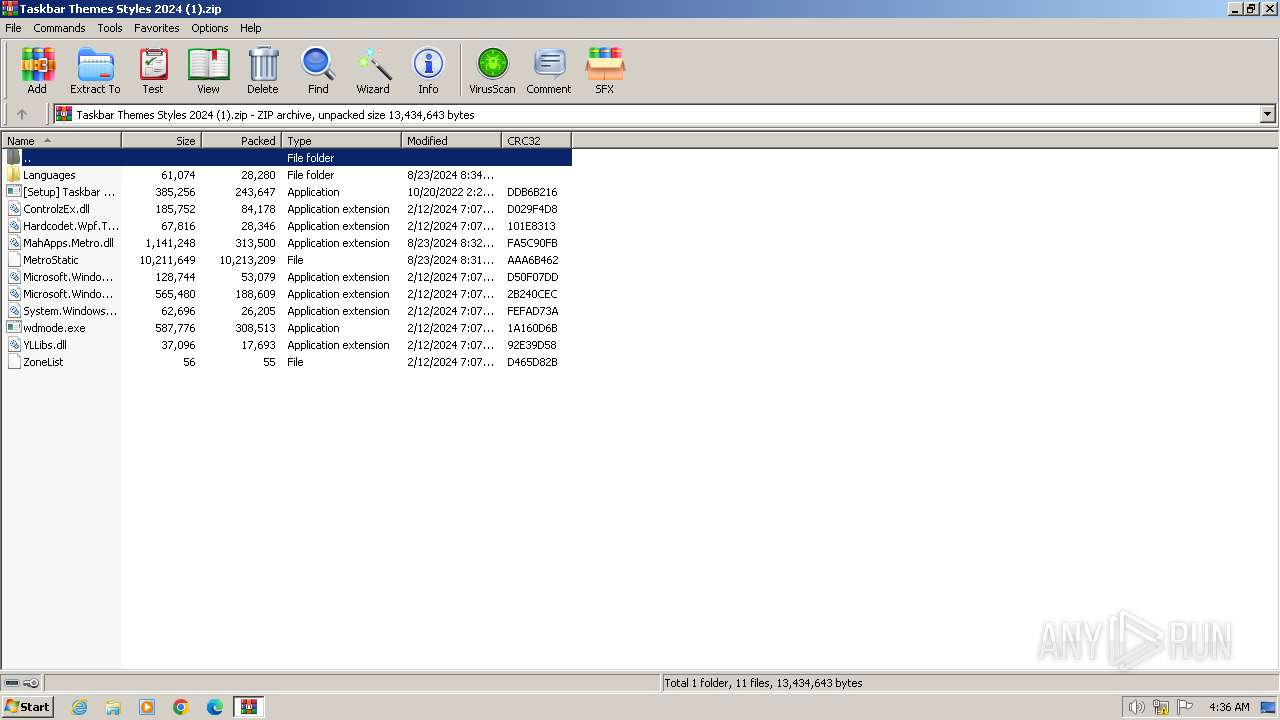The image size is (1280, 720).
Task: Select ControlzEx.dll
Action: click(287, 209)
